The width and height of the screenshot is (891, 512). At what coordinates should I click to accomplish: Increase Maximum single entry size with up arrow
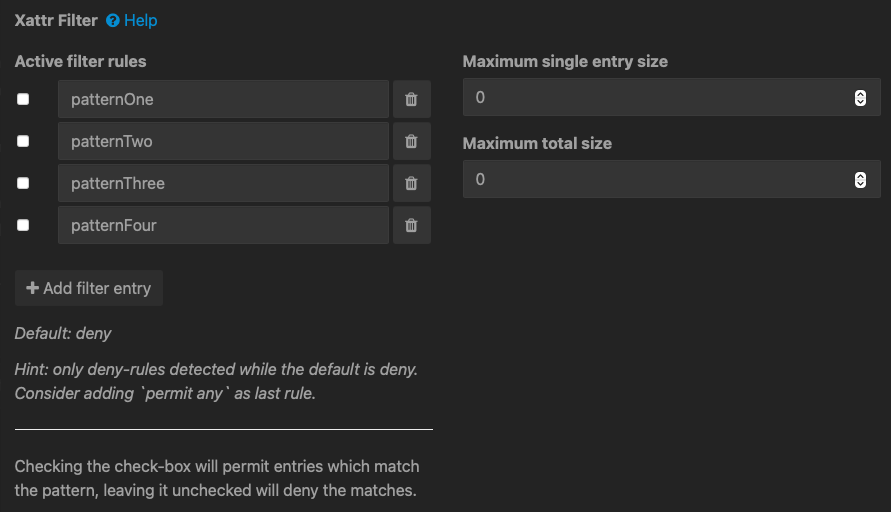pyautogui.click(x=860, y=94)
